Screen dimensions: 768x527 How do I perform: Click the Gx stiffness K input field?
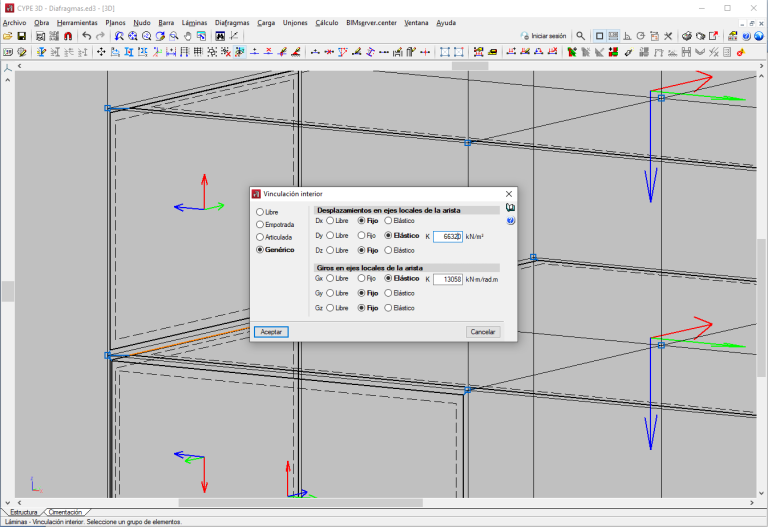(x=448, y=279)
